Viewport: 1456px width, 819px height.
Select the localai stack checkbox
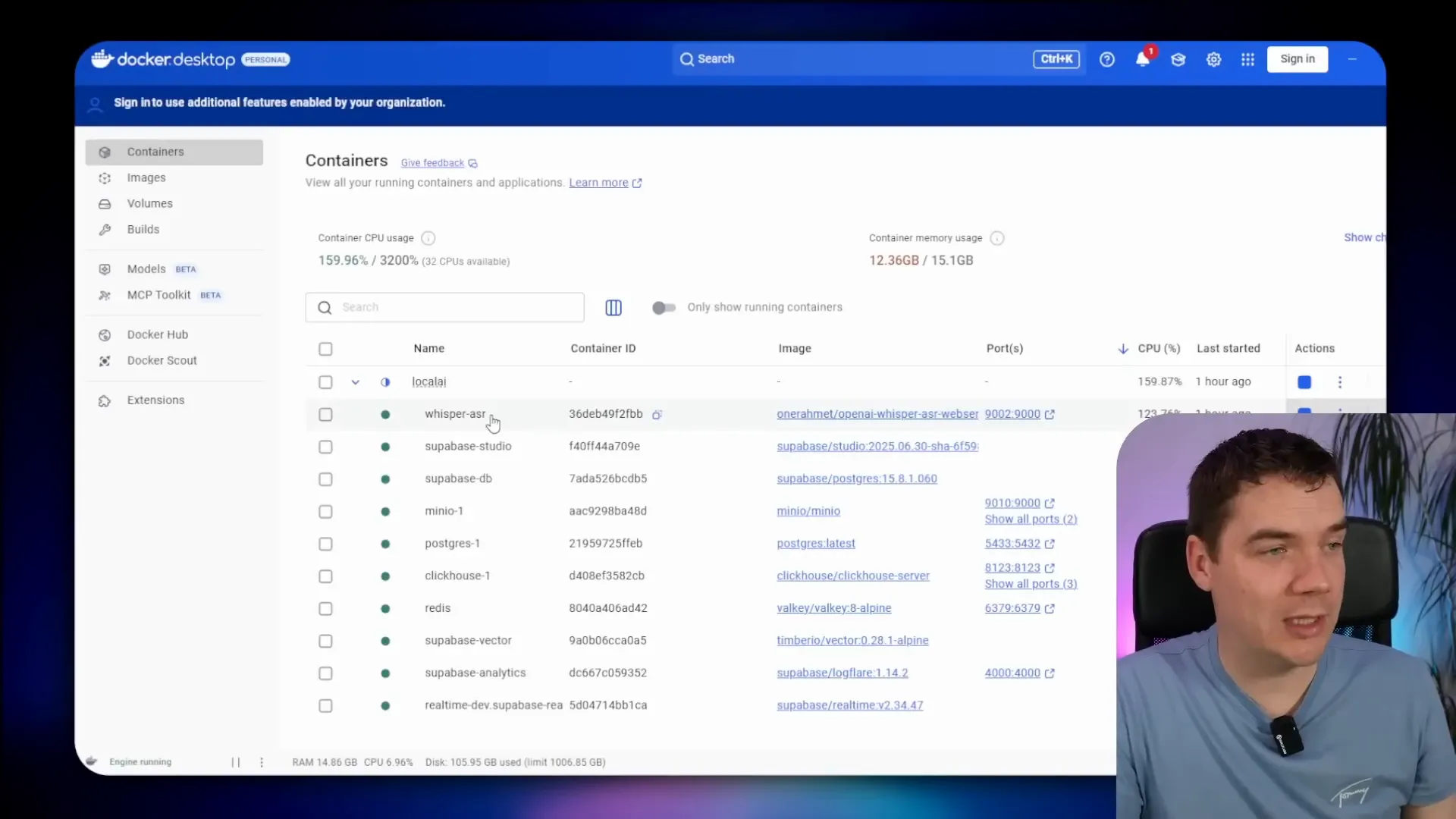[x=325, y=382]
